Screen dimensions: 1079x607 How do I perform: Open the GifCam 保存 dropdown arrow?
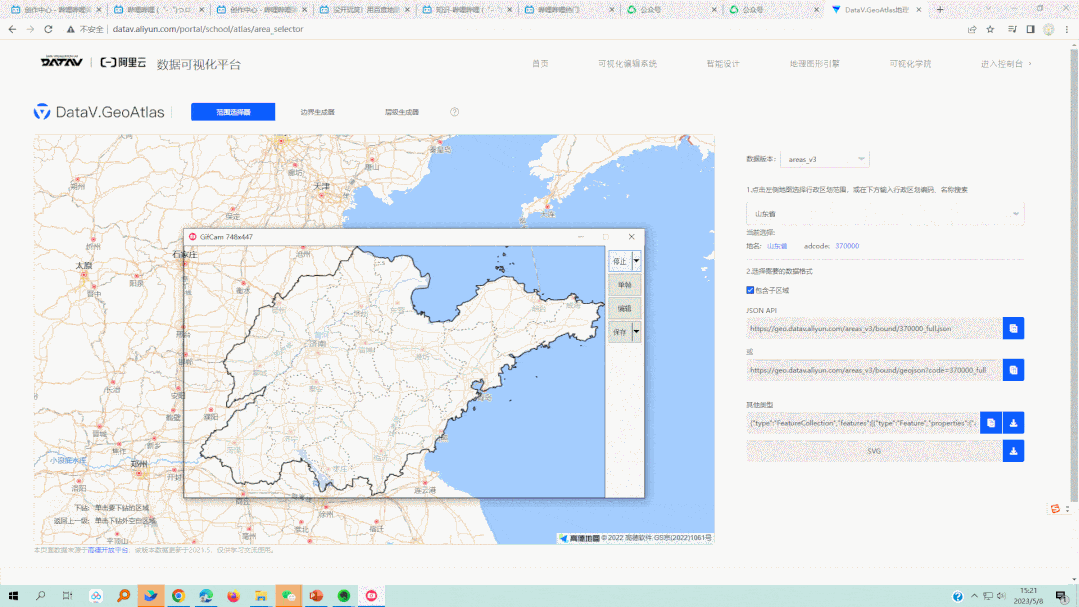(x=636, y=331)
